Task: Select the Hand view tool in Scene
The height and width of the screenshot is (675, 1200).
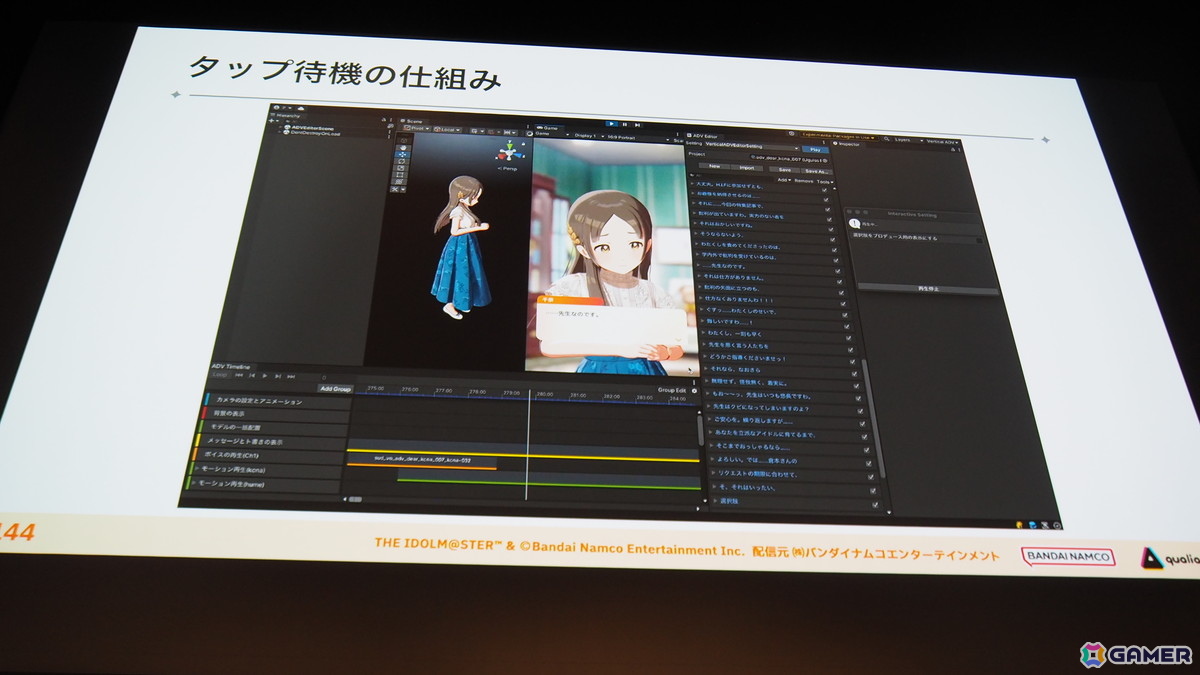Action: click(403, 148)
